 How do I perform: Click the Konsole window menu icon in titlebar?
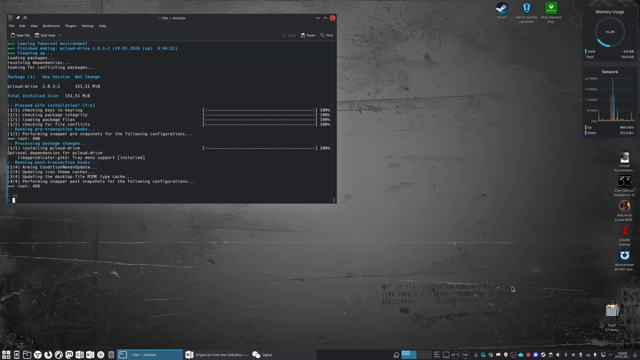[11, 18]
